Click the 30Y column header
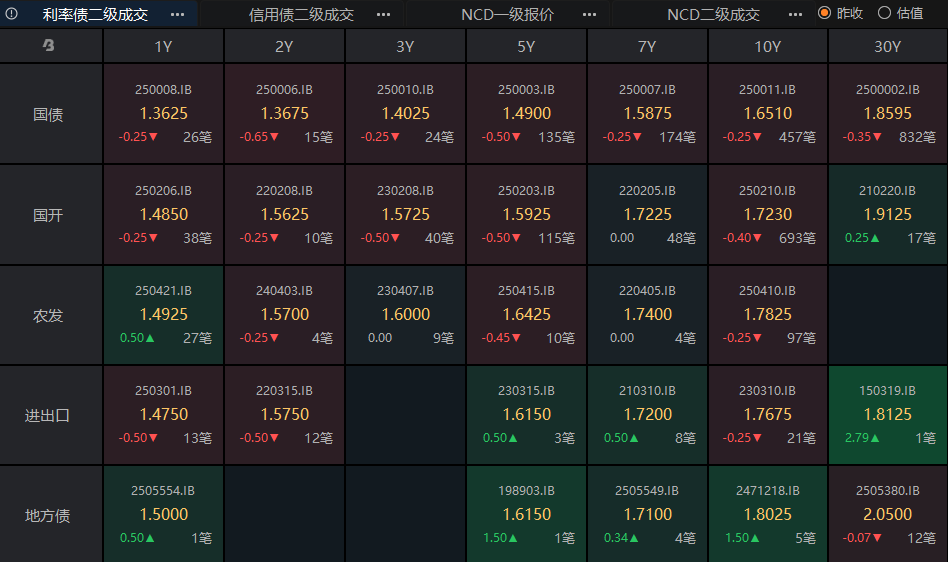 [x=888, y=47]
